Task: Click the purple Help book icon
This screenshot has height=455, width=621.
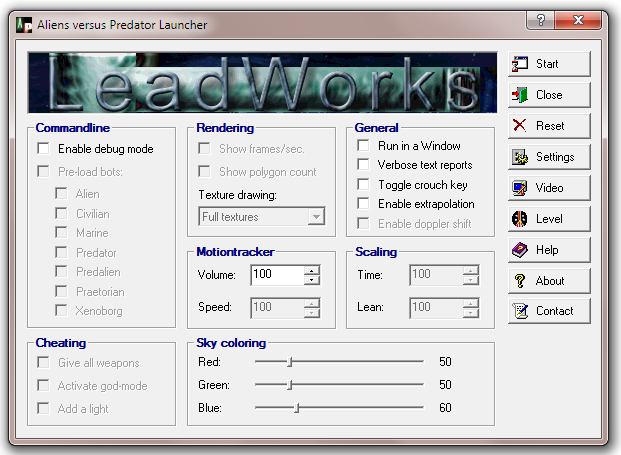Action: pos(520,250)
